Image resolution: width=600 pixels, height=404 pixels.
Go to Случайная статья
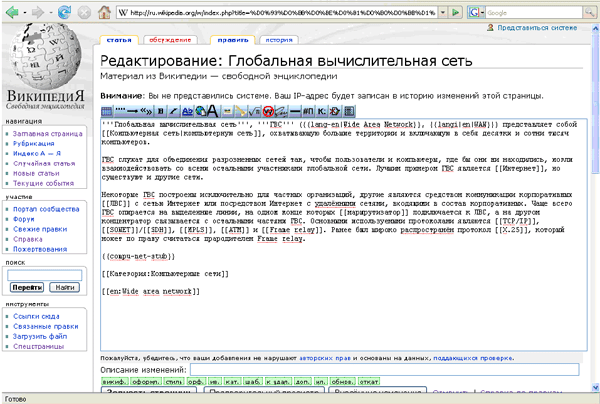pos(44,163)
